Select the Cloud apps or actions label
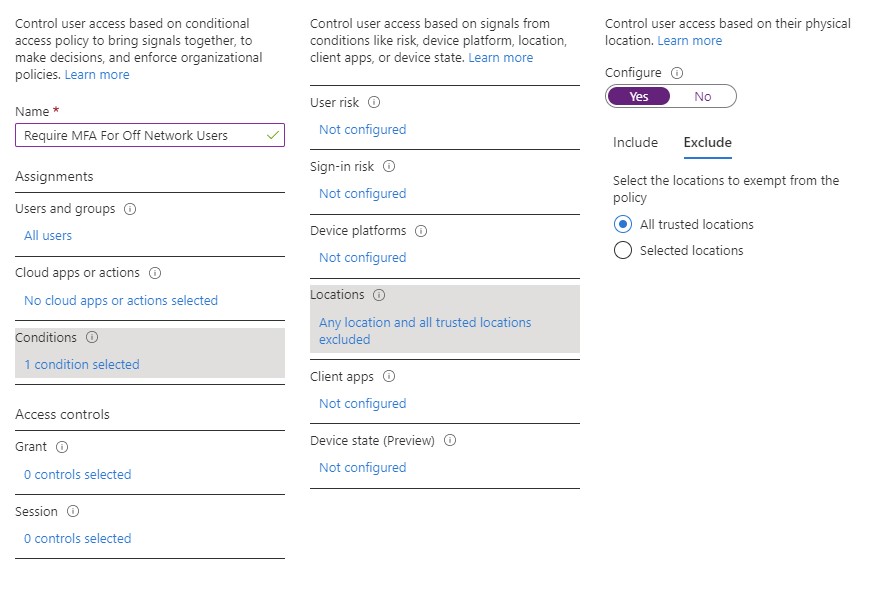The height and width of the screenshot is (590, 889). (x=77, y=273)
